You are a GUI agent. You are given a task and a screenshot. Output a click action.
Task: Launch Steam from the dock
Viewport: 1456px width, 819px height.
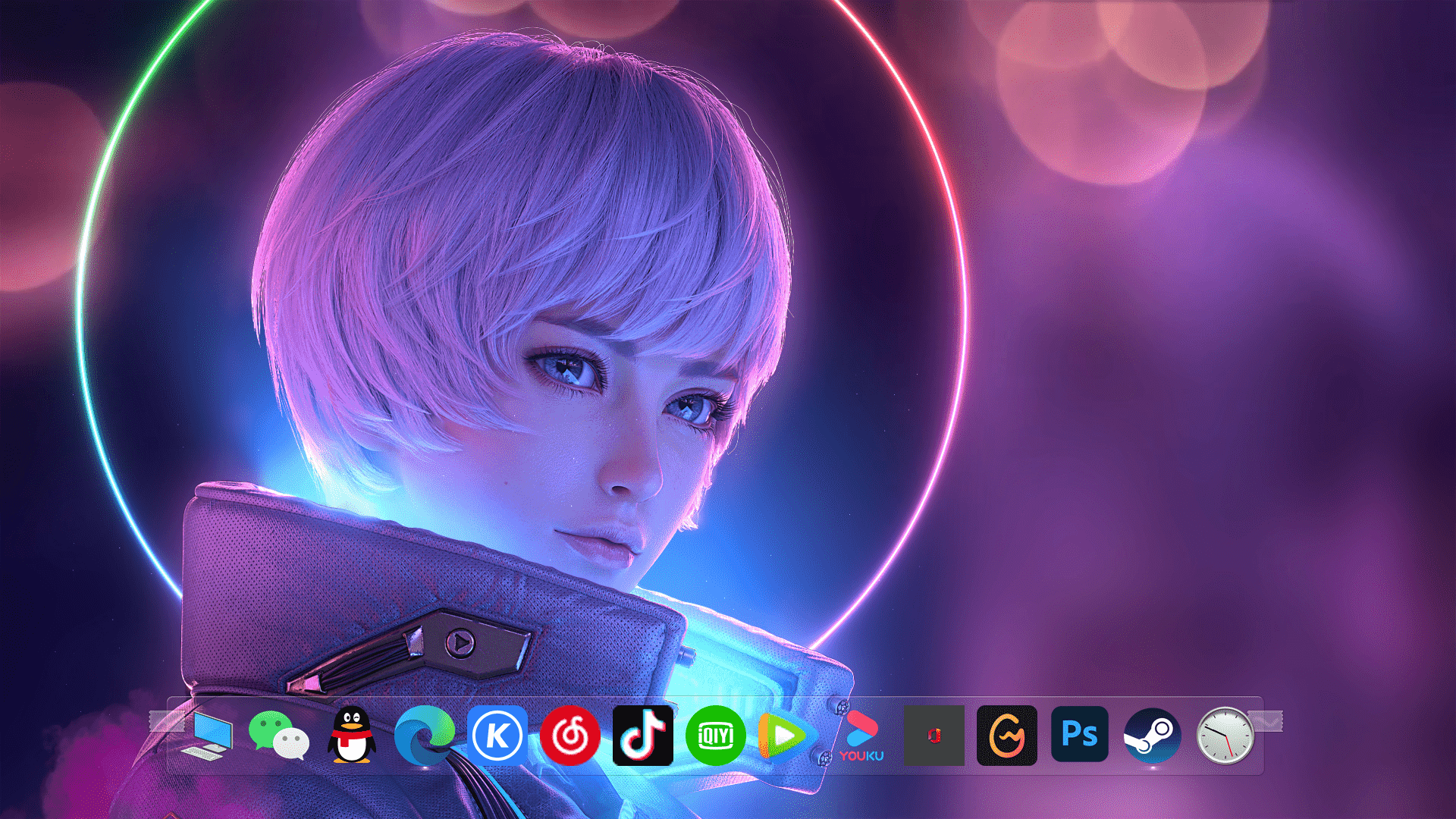pos(1153,735)
